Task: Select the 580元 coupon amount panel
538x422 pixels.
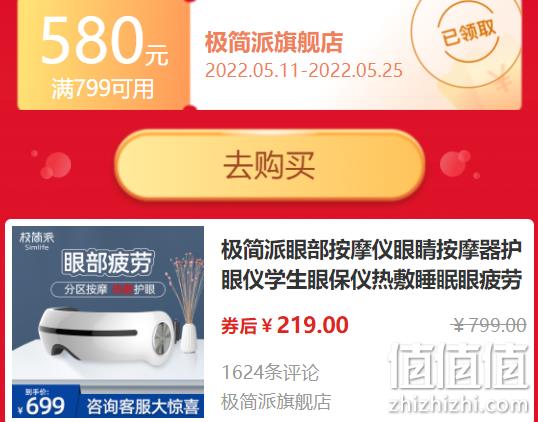Action: (x=103, y=55)
